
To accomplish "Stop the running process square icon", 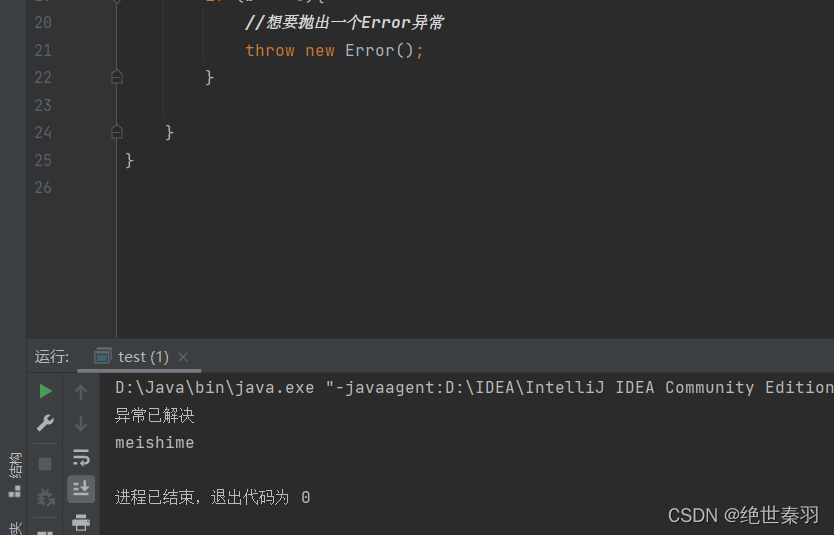I will (45, 464).
